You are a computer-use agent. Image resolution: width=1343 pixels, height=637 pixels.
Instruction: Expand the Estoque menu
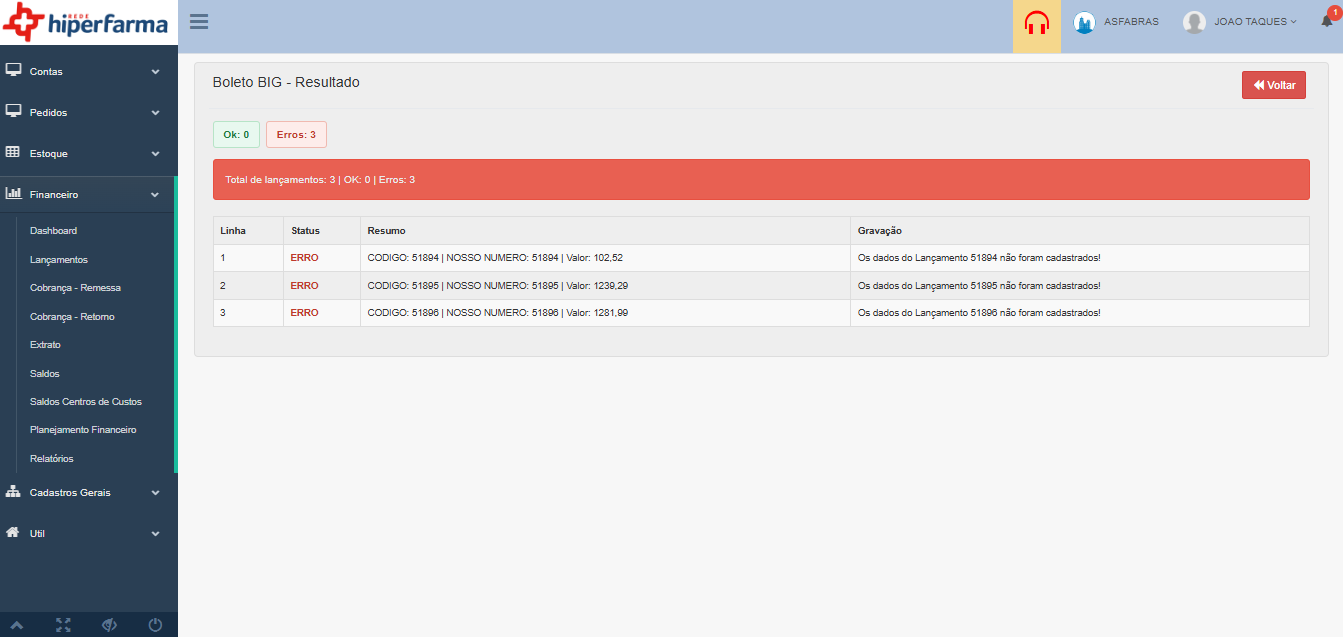pos(88,154)
